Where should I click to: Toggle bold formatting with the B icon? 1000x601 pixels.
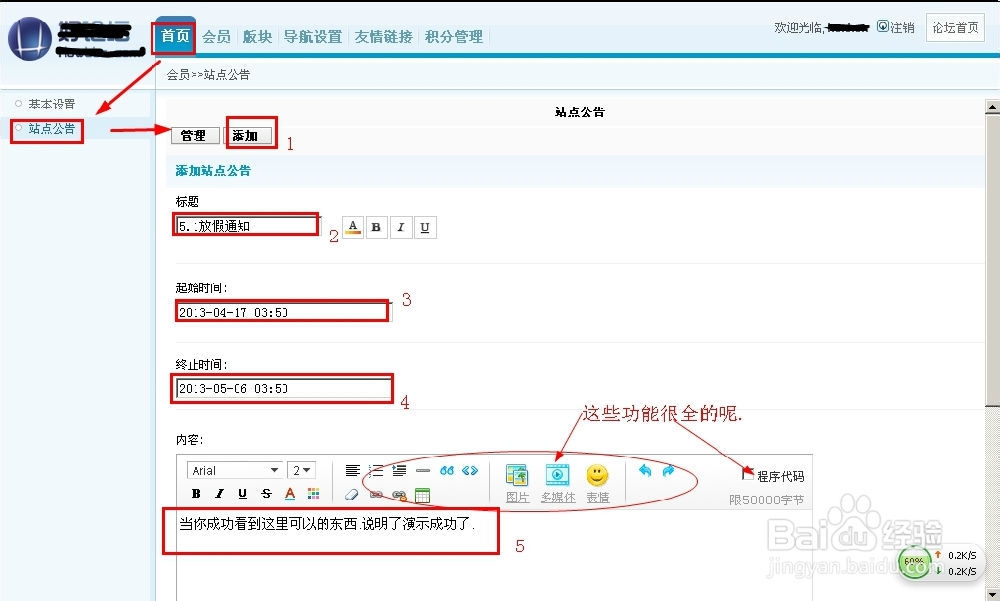(196, 493)
